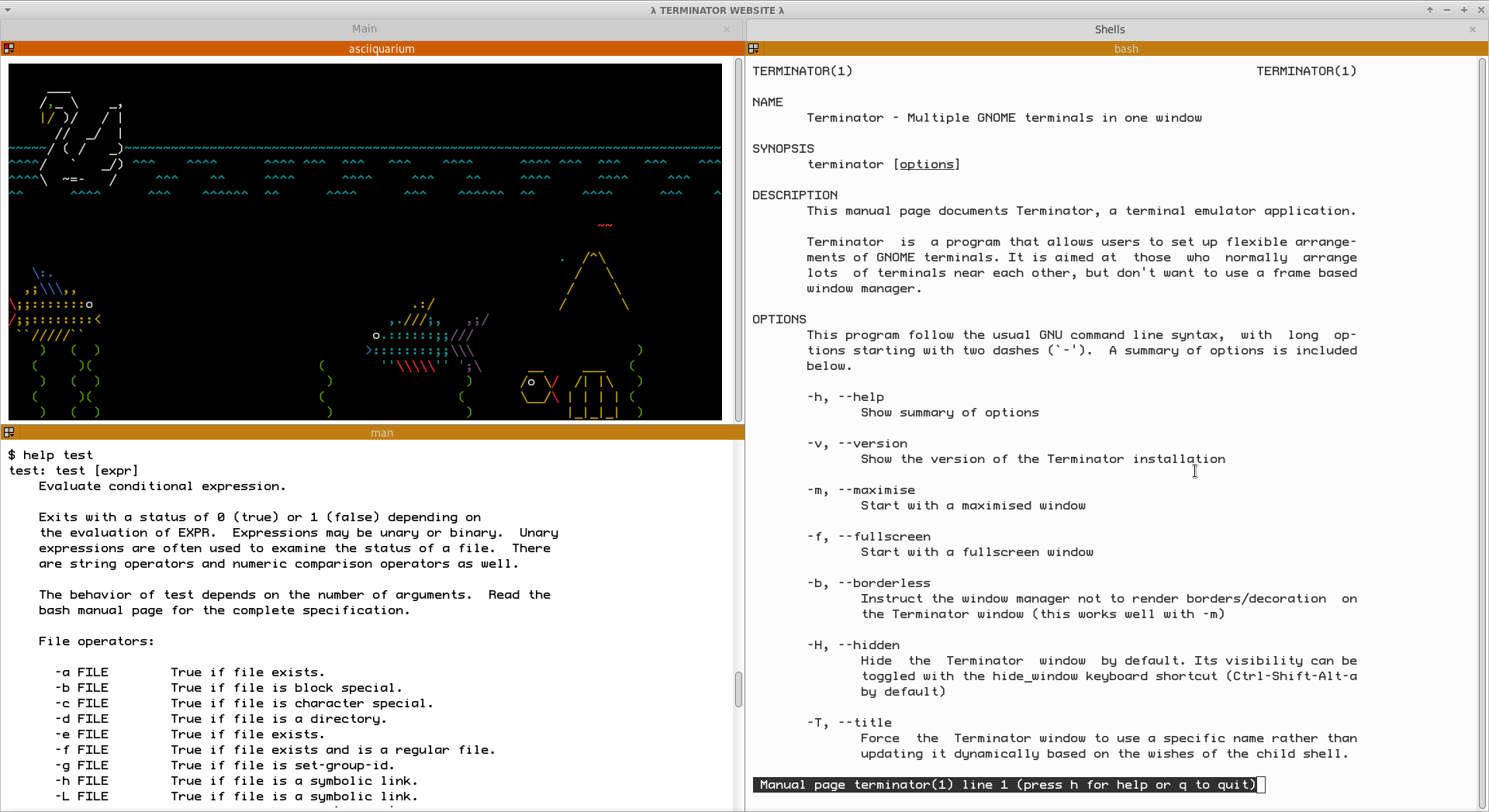Switch to the Main tab
This screenshot has width=1489, height=812.
tap(364, 29)
